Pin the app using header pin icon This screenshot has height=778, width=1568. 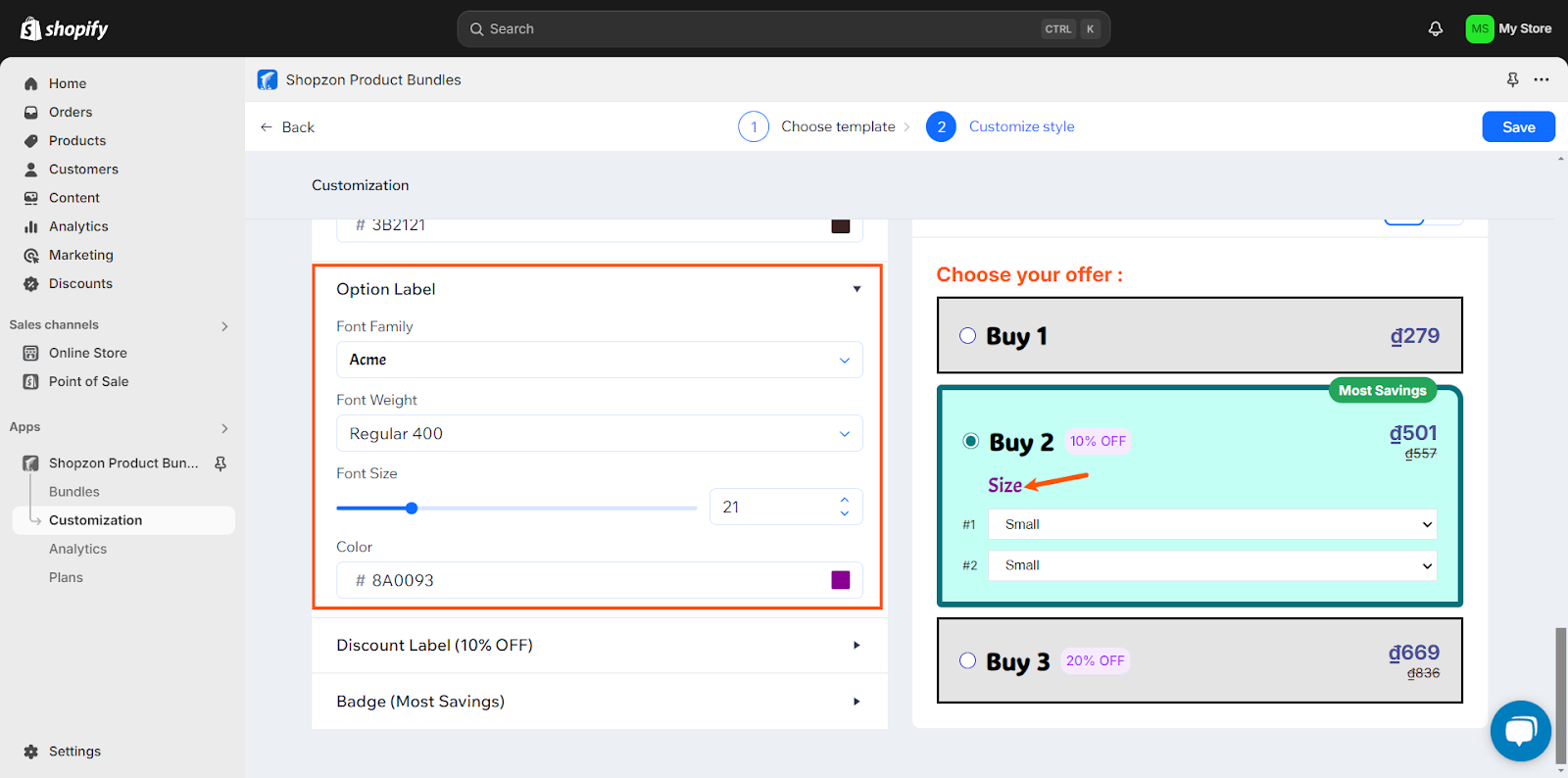1512,79
